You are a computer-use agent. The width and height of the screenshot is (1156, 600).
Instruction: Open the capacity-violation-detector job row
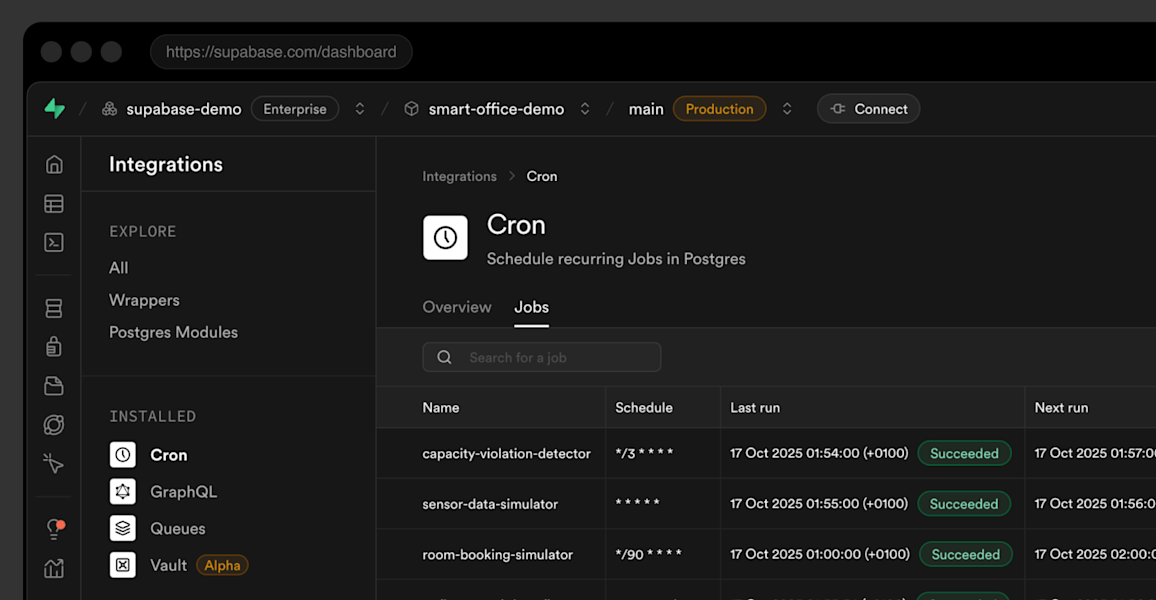point(506,454)
